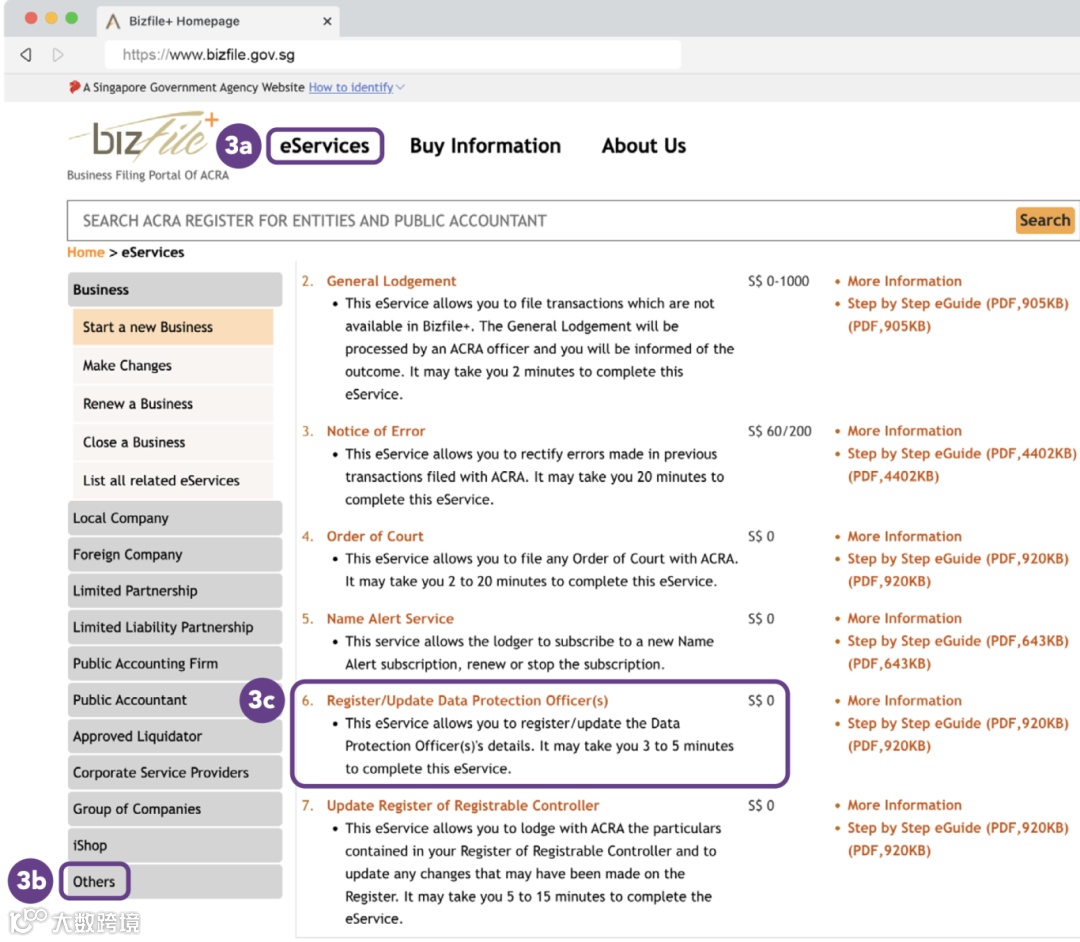Expand Public Accounting Firm section
Viewport: 1080px width, 942px height.
pyautogui.click(x=175, y=664)
